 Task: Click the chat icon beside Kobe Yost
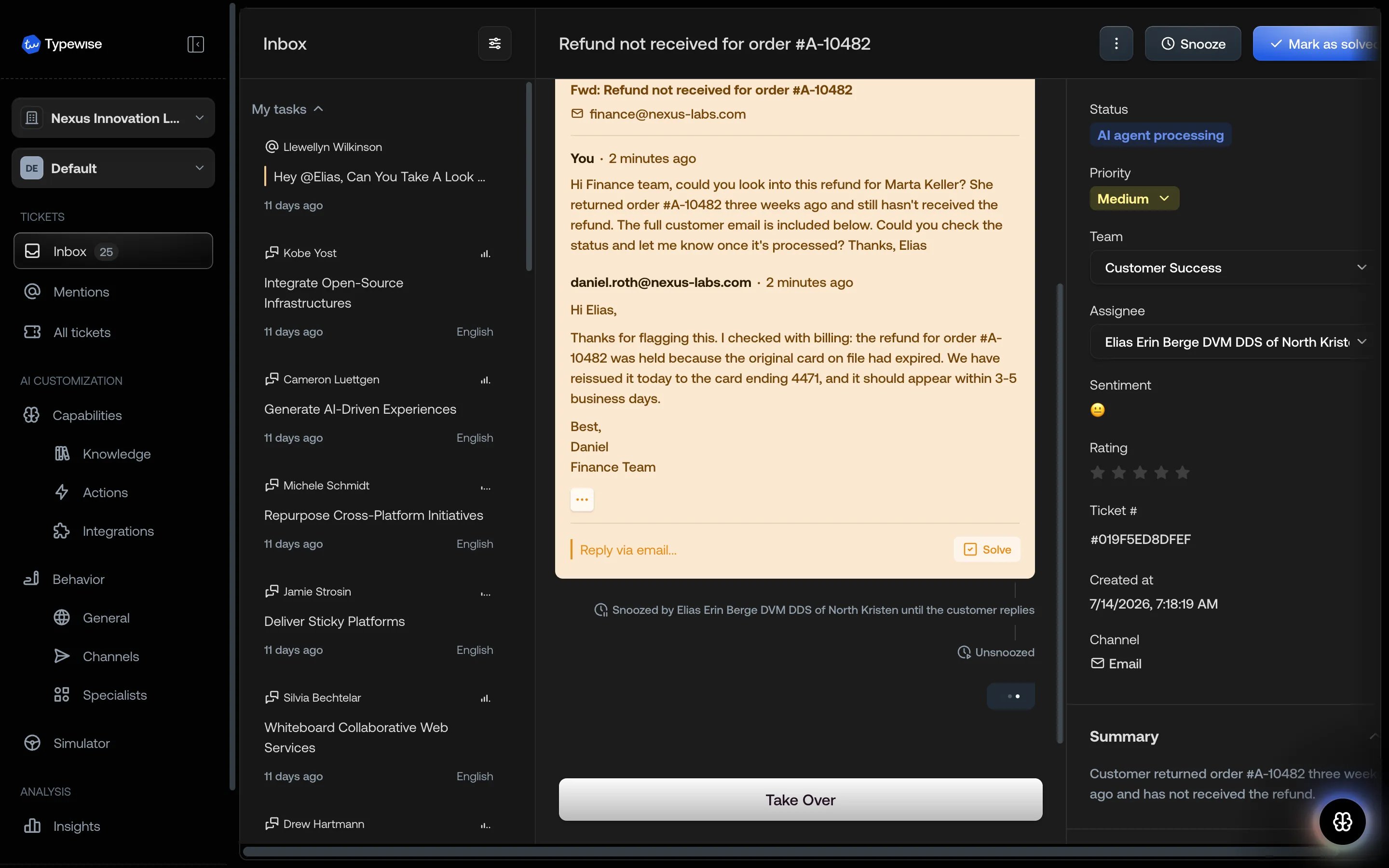coord(272,253)
